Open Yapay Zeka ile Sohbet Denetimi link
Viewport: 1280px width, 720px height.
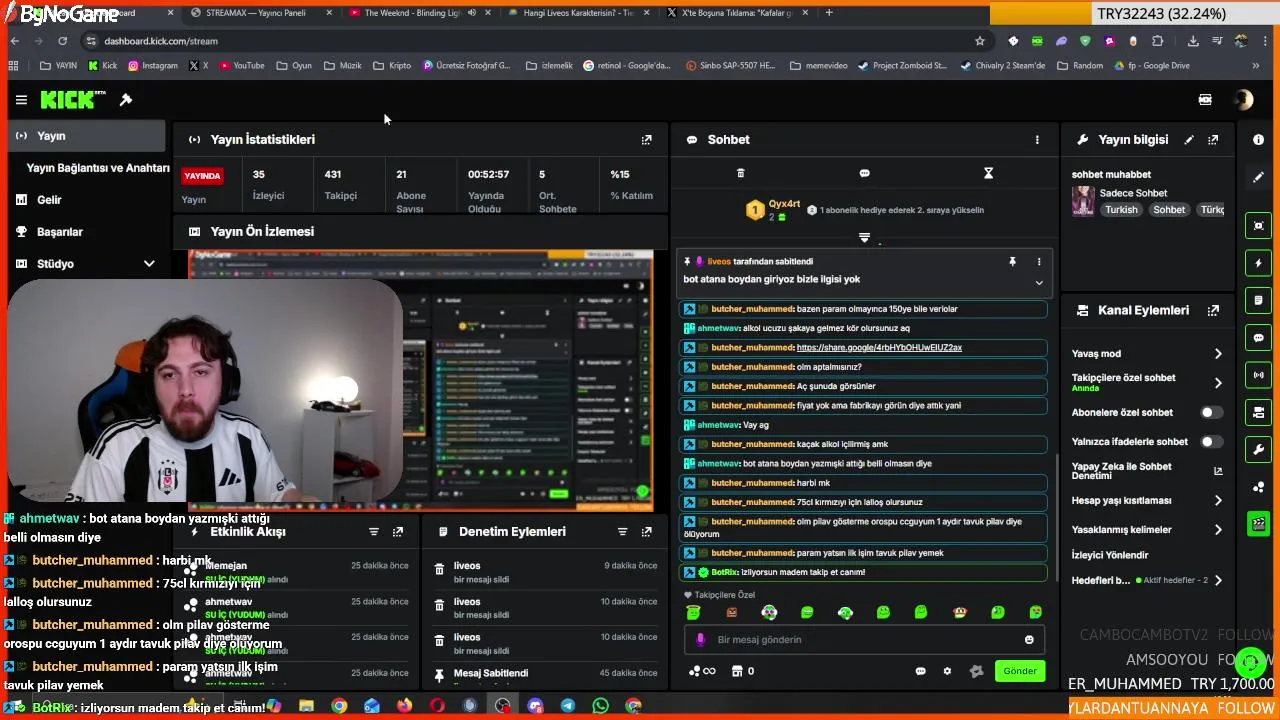pos(1218,471)
